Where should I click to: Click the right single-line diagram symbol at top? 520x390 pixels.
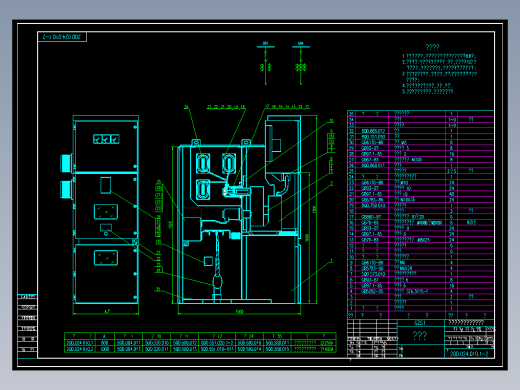pyautogui.click(x=301, y=63)
